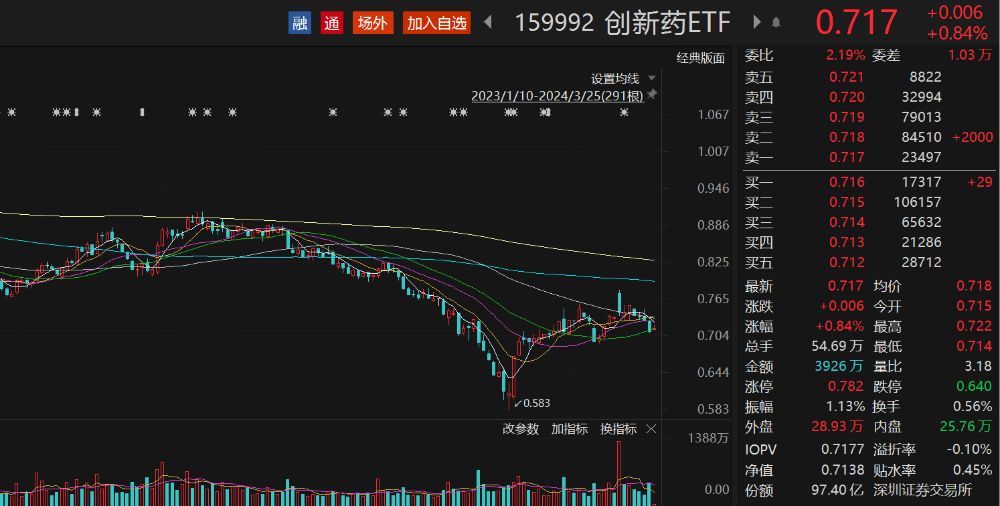
Task: Click the blue 融 margin trading badge
Action: click(300, 23)
